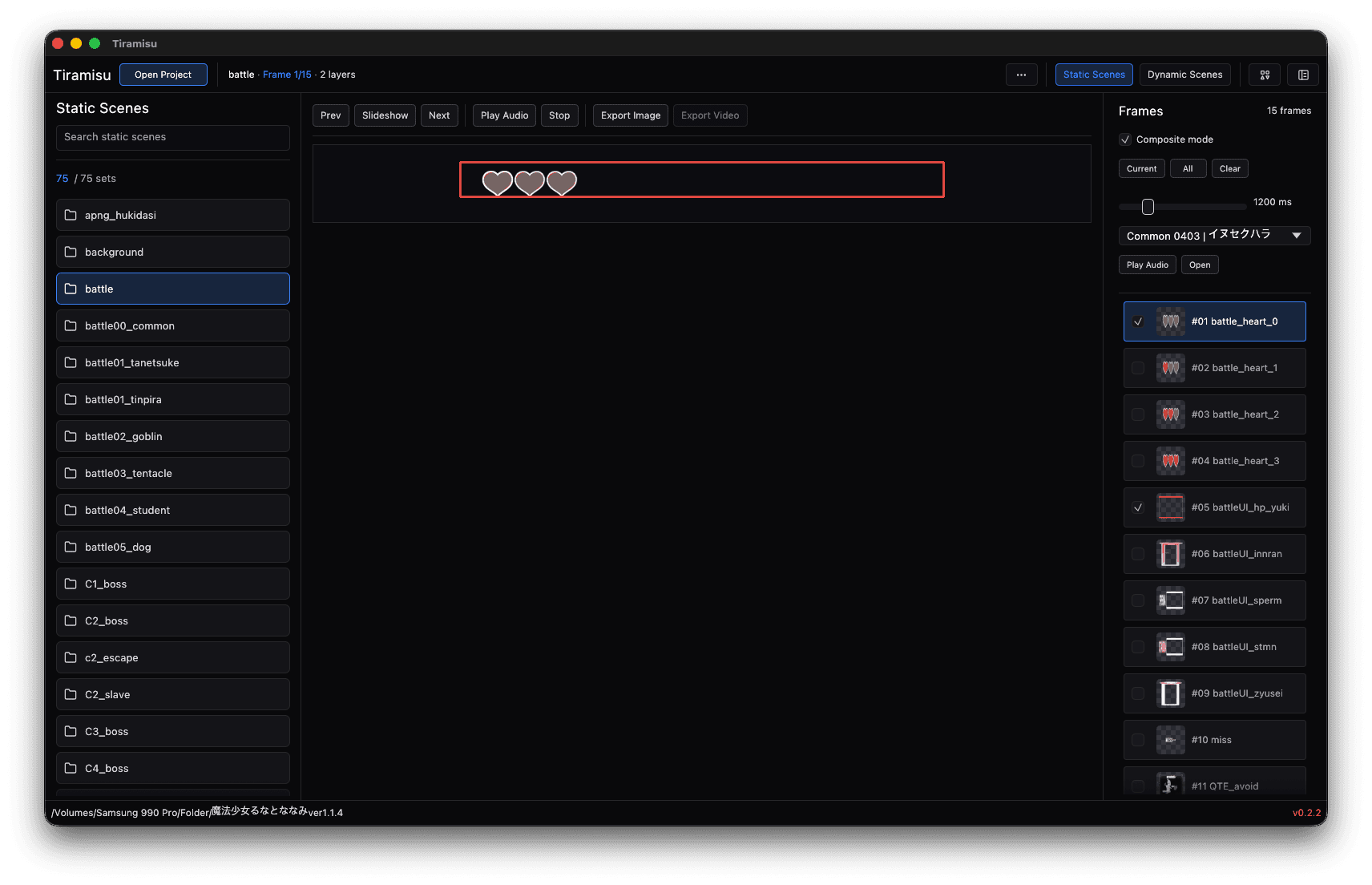This screenshot has height=885, width=1372.
Task: Click Export Image button
Action: tap(631, 115)
